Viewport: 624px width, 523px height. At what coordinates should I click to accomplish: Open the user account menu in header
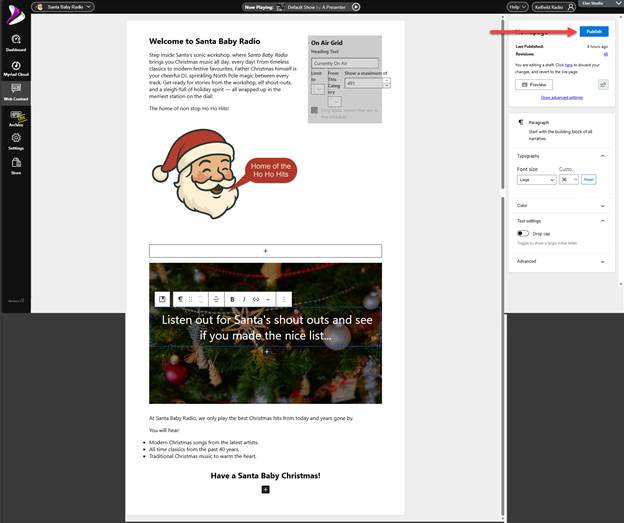point(554,7)
